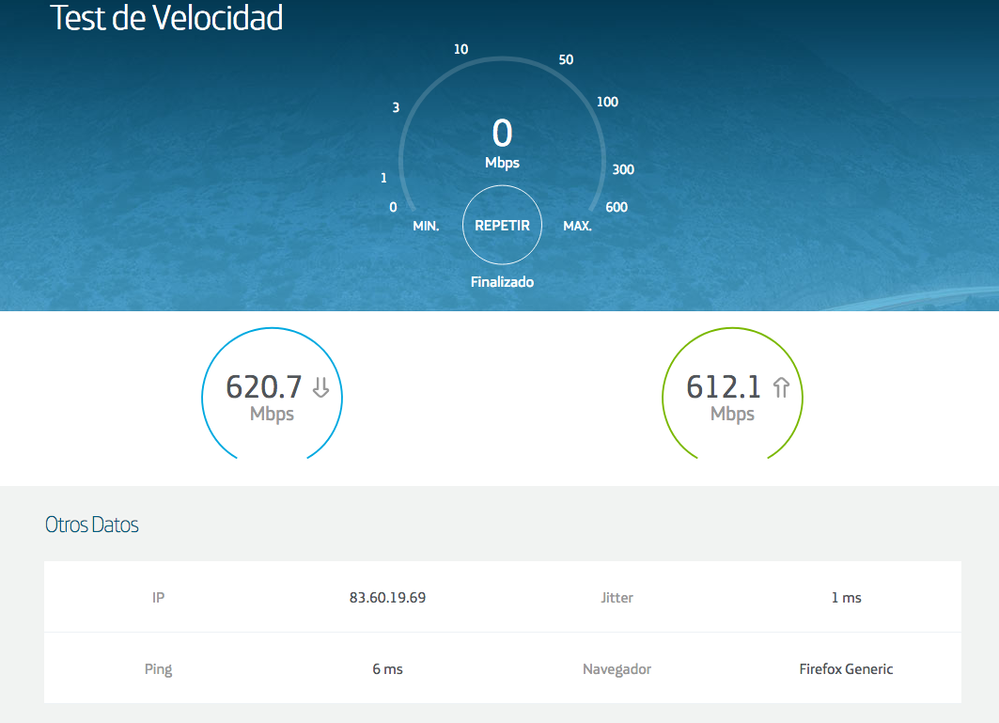999x723 pixels.
Task: Select the Otros Datos section header
Action: point(91,524)
